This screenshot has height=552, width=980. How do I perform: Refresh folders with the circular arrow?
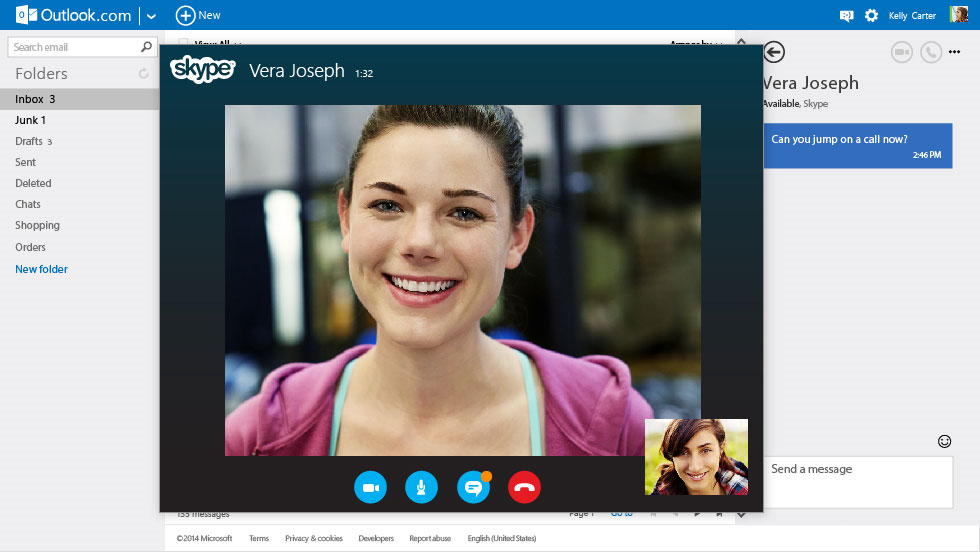[144, 74]
